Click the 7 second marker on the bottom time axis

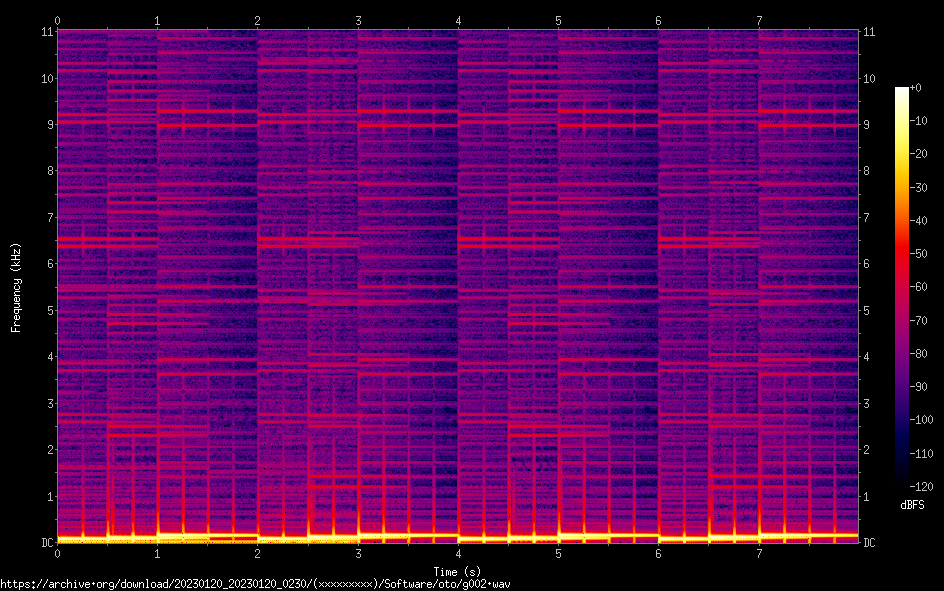pos(759,553)
